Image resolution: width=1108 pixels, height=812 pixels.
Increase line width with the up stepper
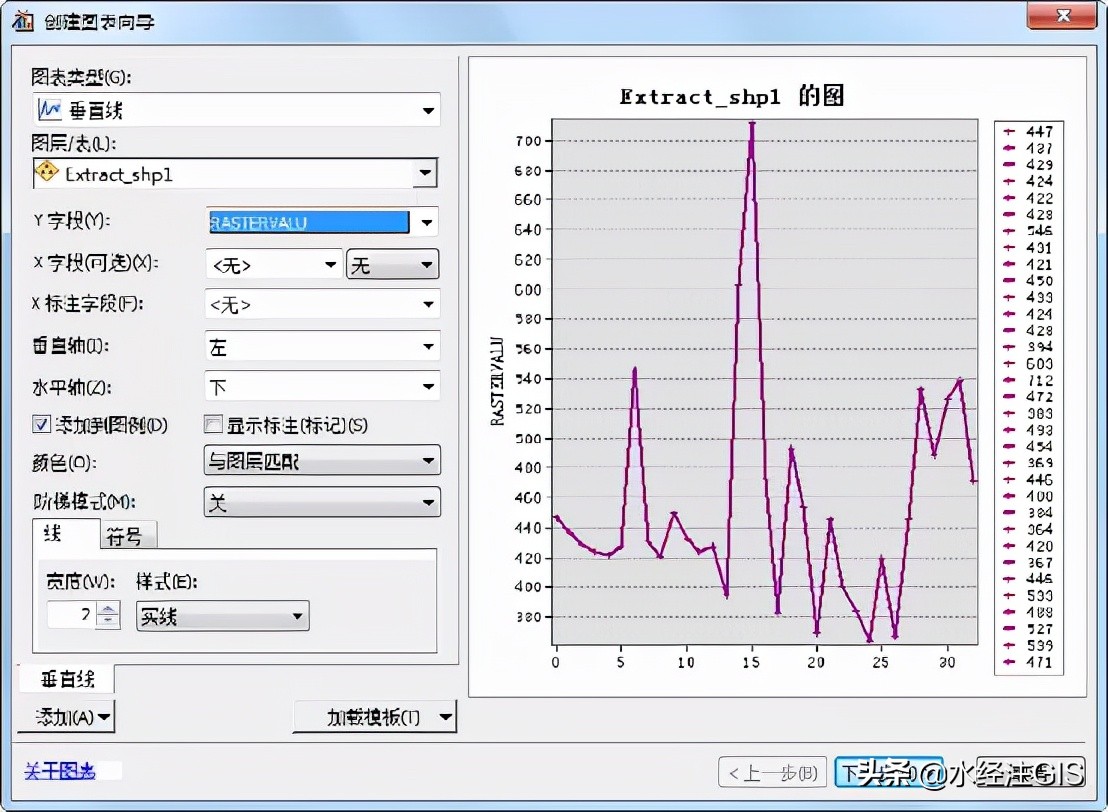107,608
